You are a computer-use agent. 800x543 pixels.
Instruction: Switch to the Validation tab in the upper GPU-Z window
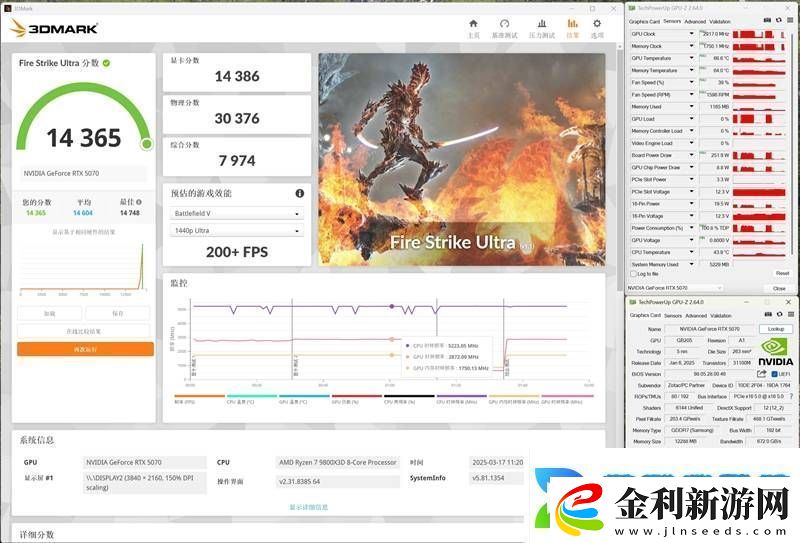(720, 21)
